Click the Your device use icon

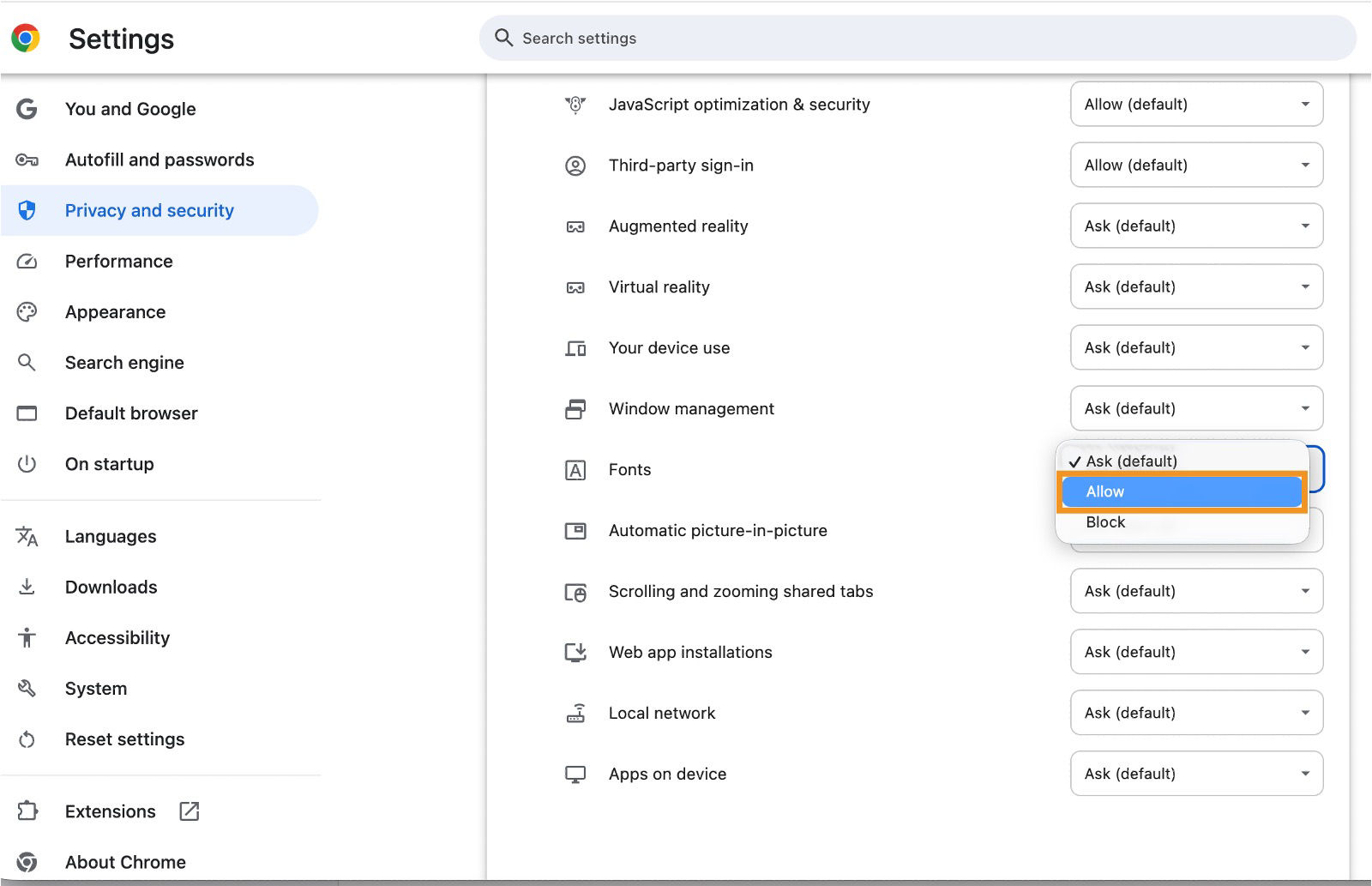click(x=575, y=348)
